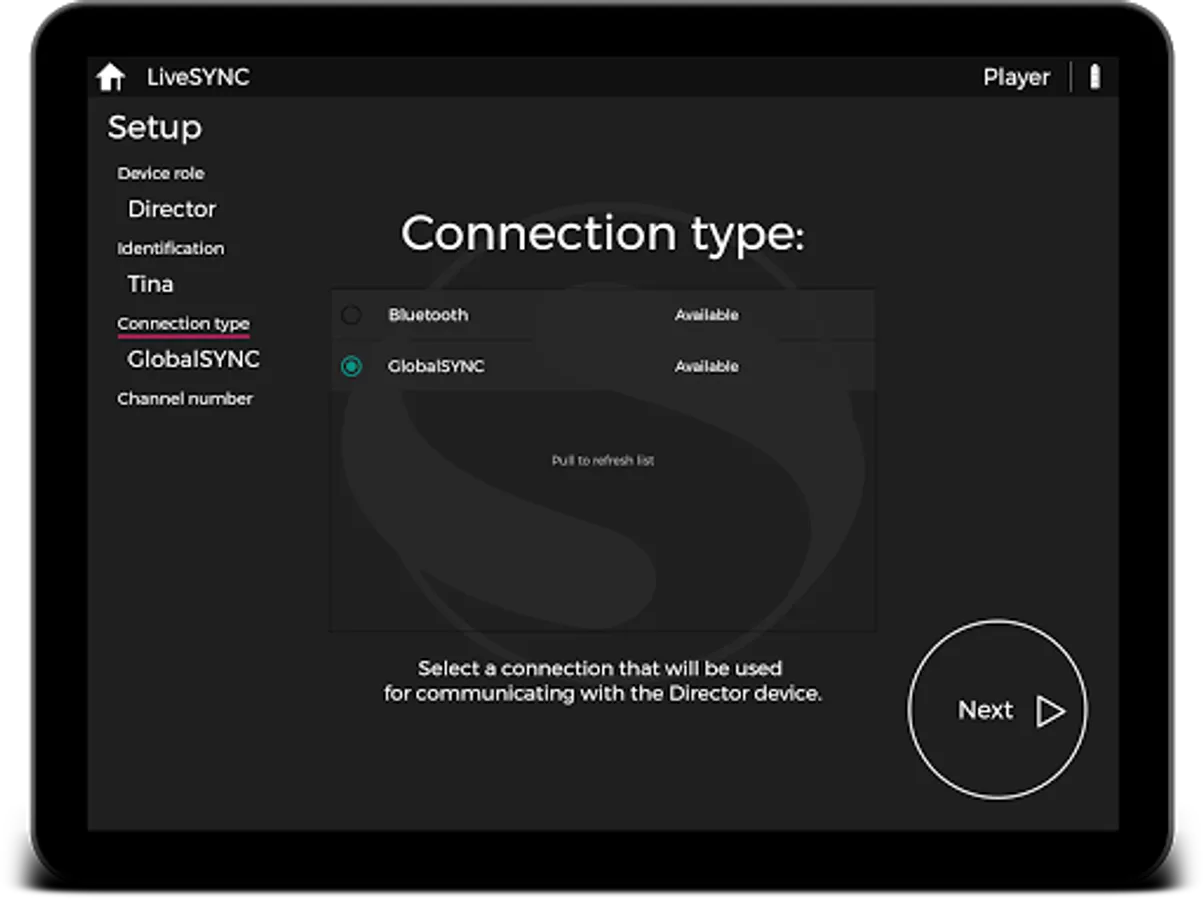This screenshot has height=900, width=1203.
Task: Click Available status in Bluetooth row
Action: coord(706,315)
